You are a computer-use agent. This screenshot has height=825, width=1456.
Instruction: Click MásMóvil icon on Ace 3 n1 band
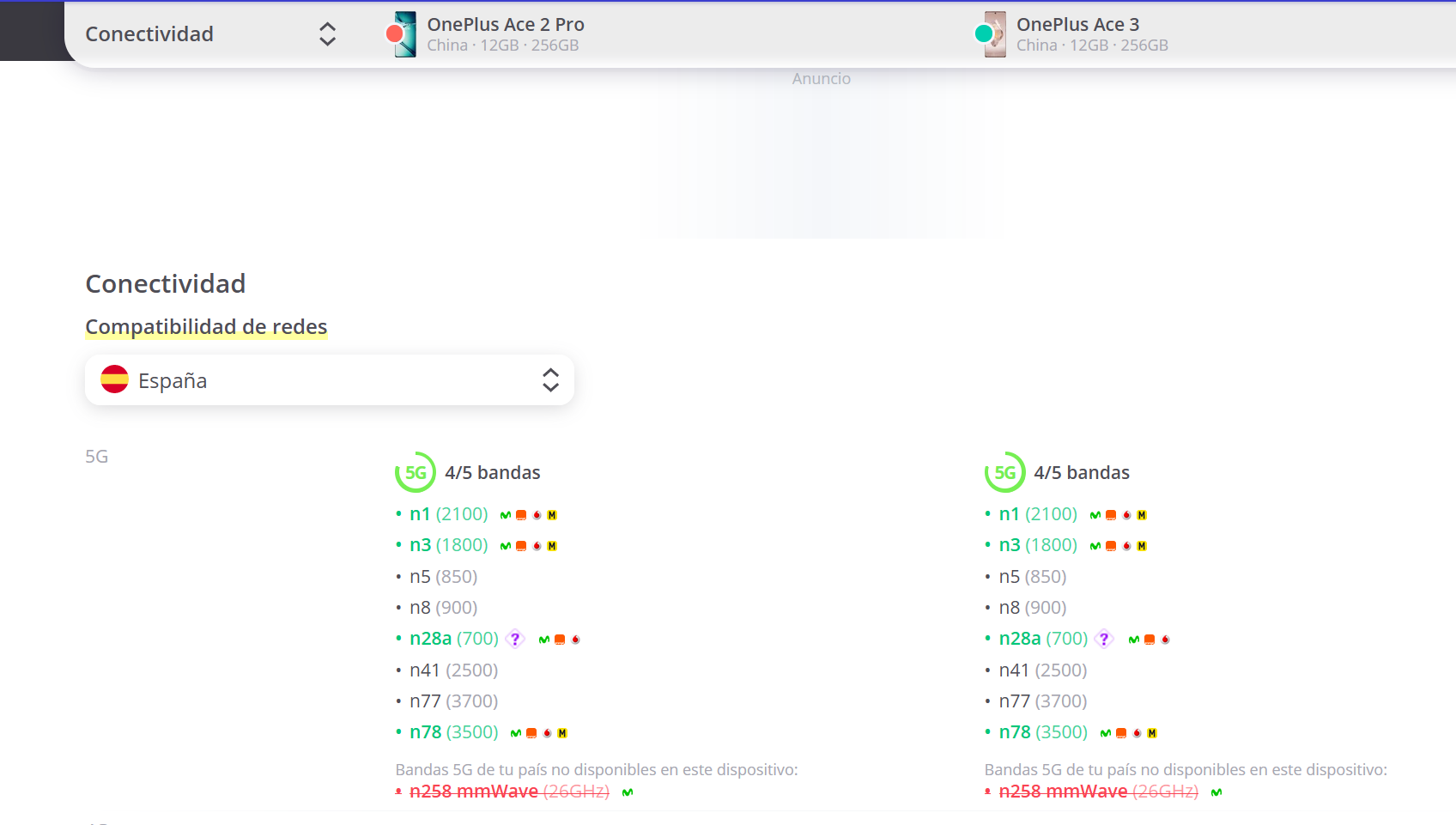coord(1142,515)
